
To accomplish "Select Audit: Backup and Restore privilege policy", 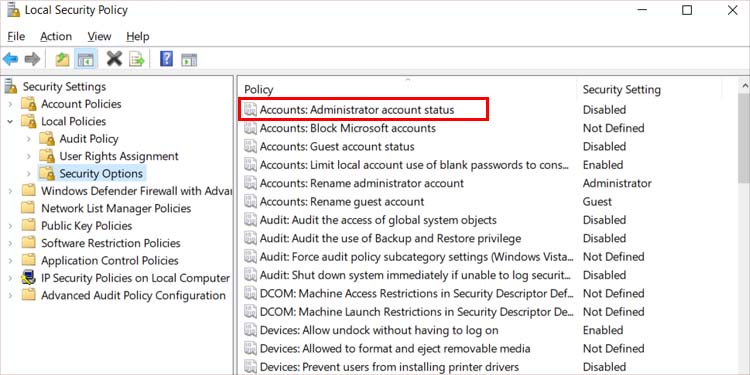I will tap(390, 238).
